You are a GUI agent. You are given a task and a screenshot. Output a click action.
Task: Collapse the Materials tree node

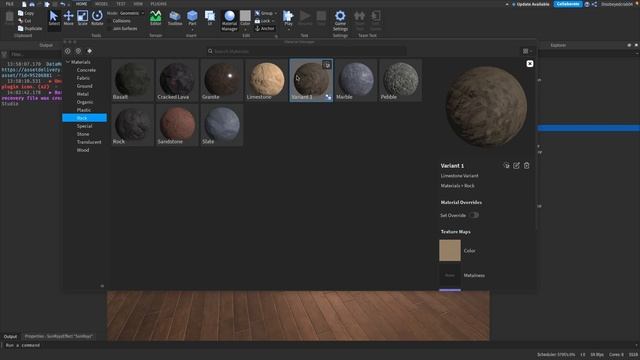68,62
